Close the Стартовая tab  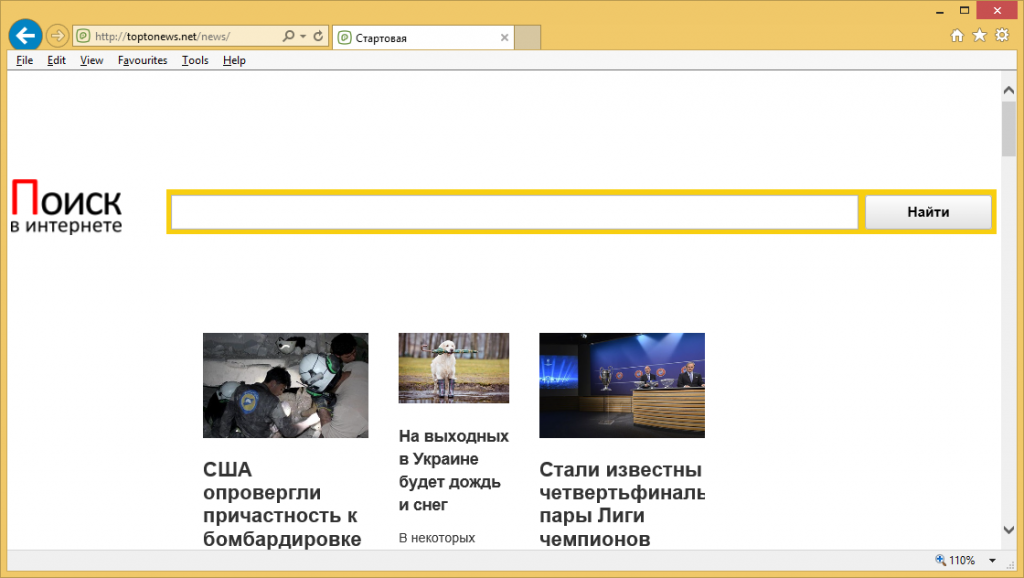pyautogui.click(x=505, y=38)
